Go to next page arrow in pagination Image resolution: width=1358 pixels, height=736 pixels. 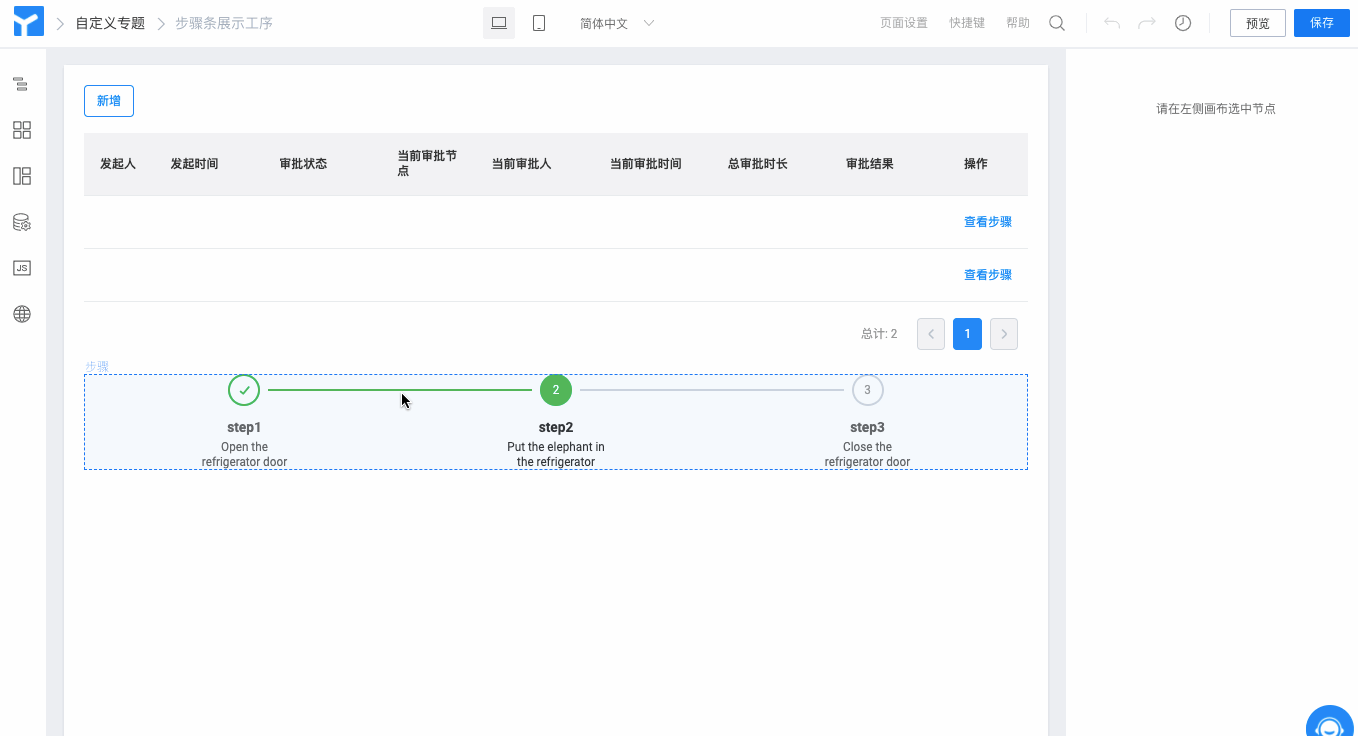[1004, 334]
